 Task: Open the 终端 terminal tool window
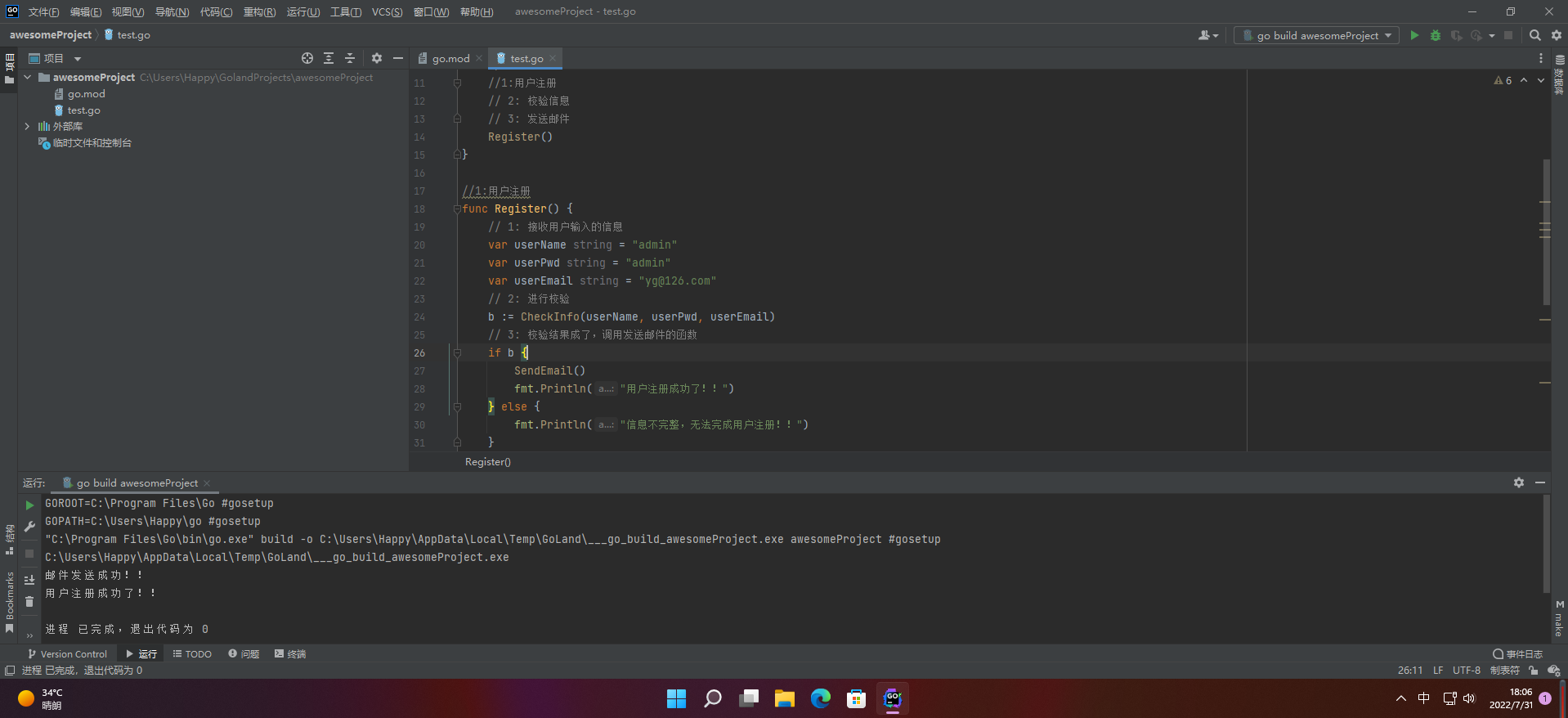(x=290, y=653)
